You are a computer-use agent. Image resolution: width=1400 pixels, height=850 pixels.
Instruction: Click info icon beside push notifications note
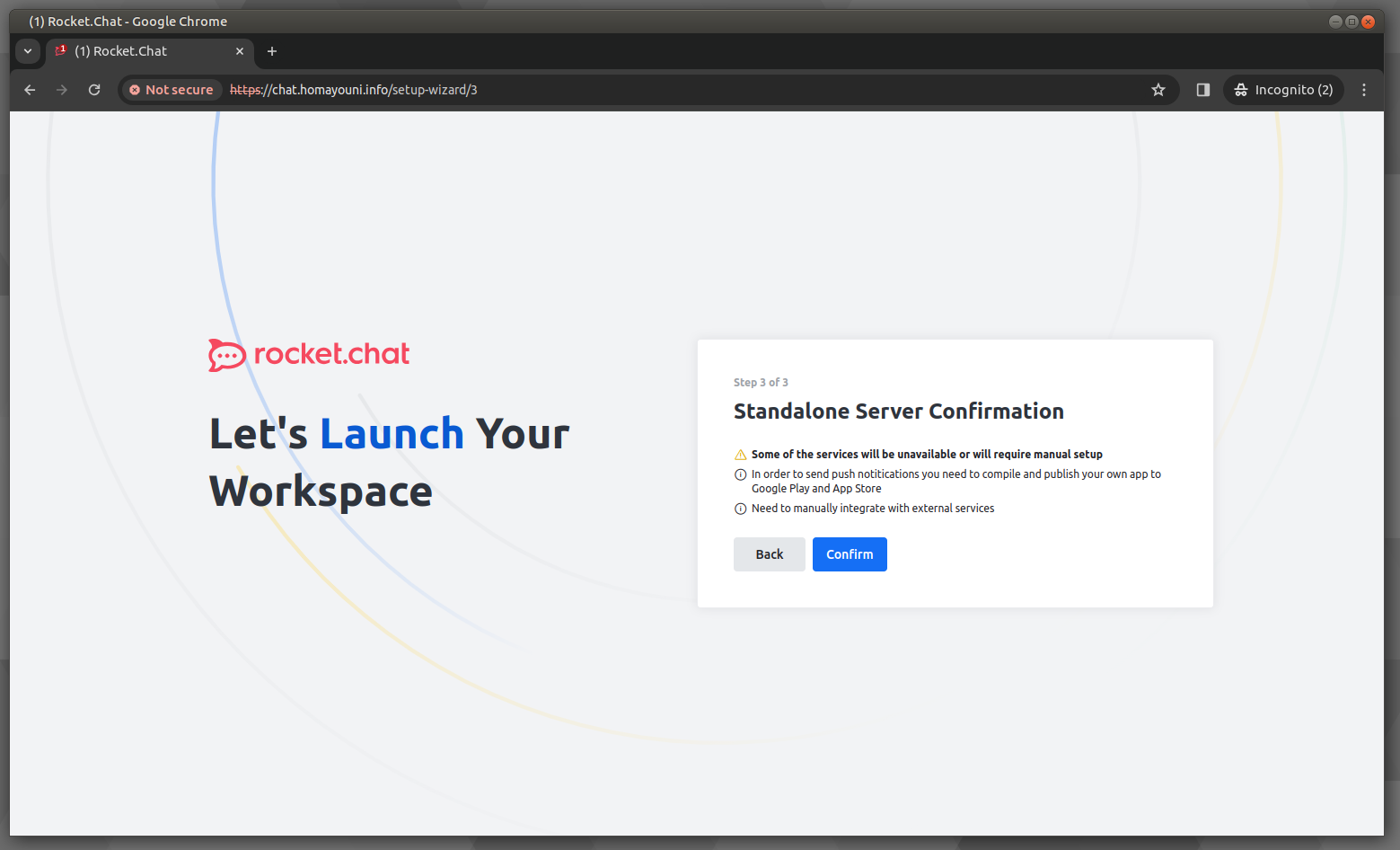coord(741,474)
